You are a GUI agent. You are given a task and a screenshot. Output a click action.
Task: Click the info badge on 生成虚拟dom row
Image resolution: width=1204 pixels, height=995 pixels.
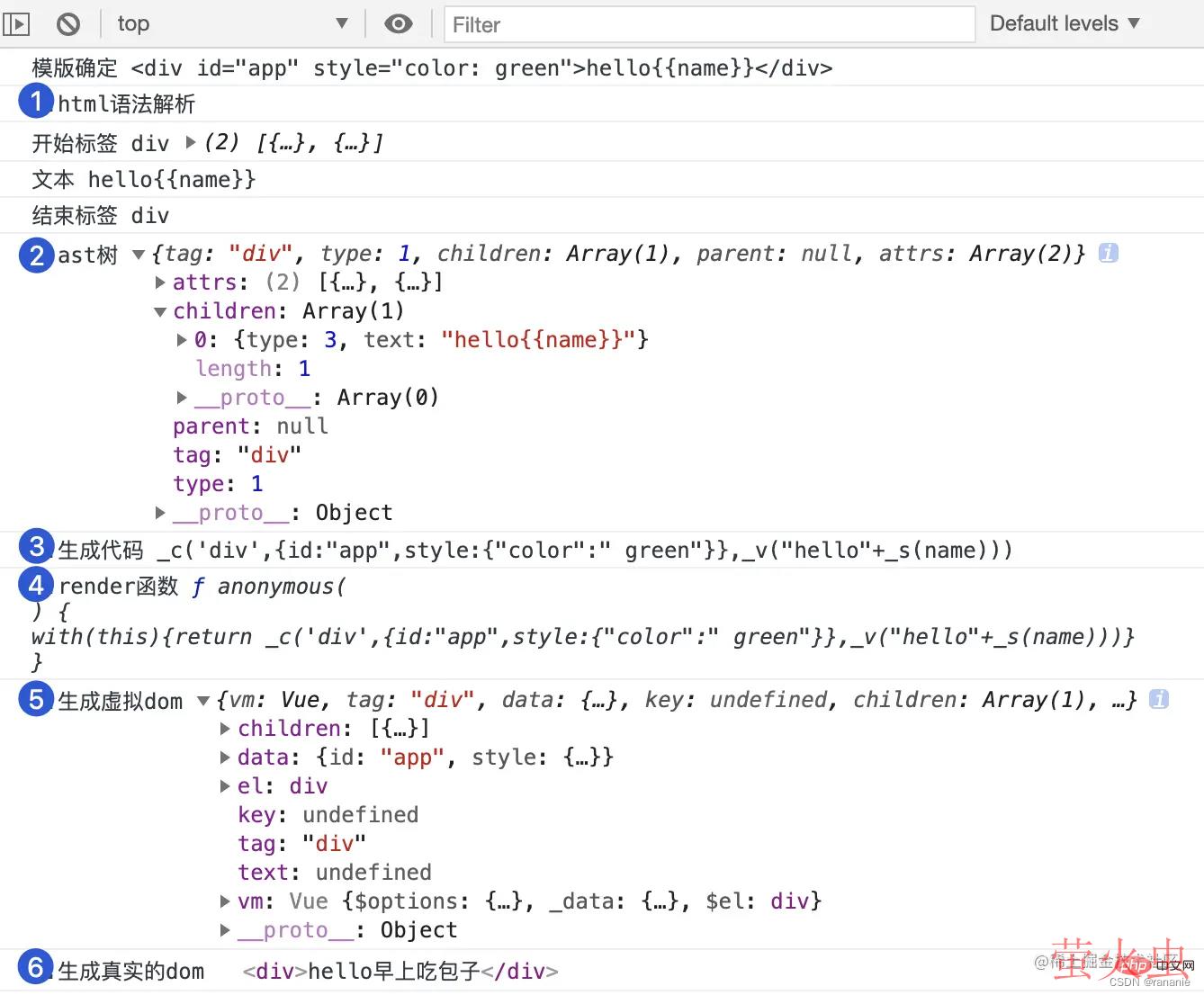tap(1159, 699)
